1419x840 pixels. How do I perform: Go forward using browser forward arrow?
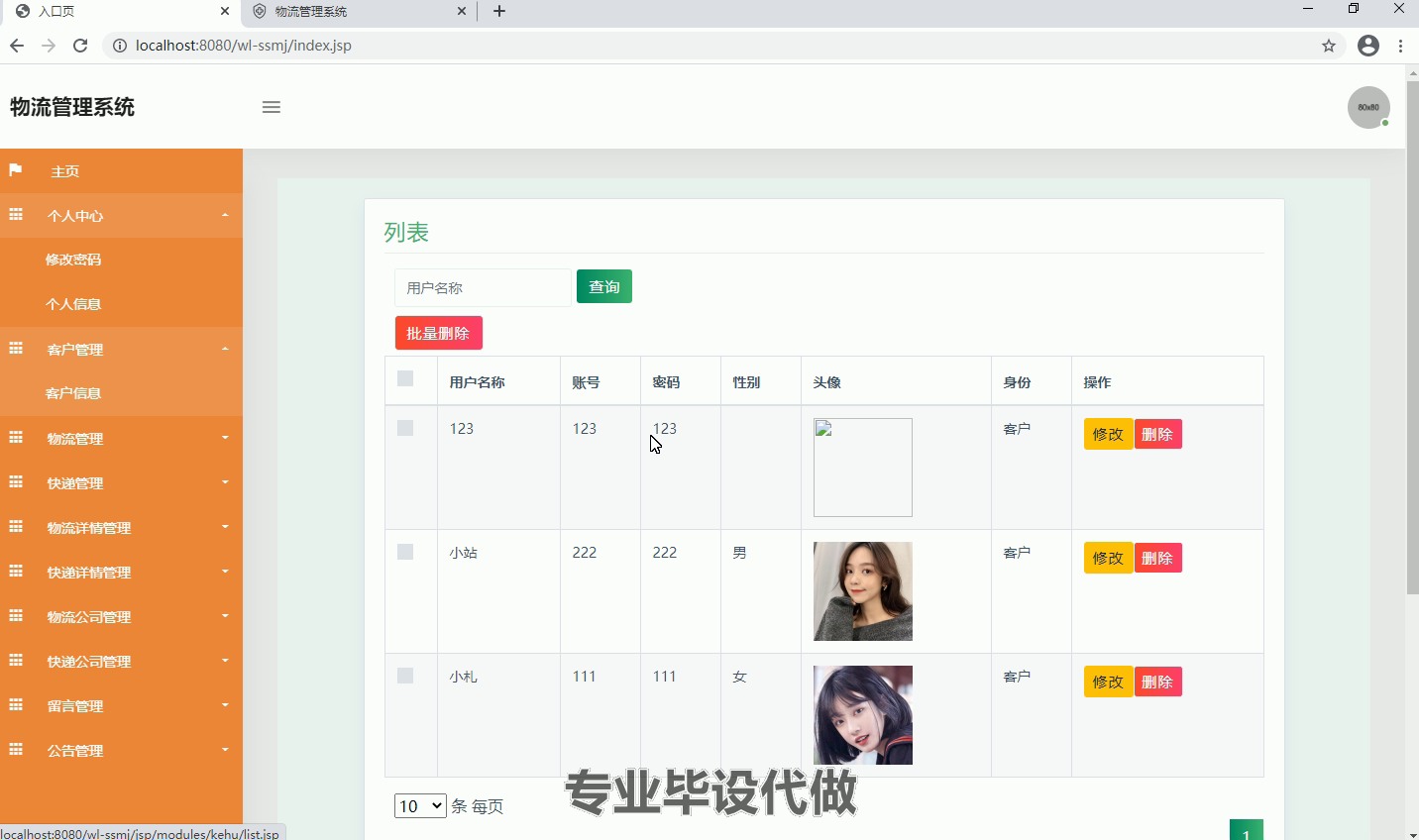point(49,46)
